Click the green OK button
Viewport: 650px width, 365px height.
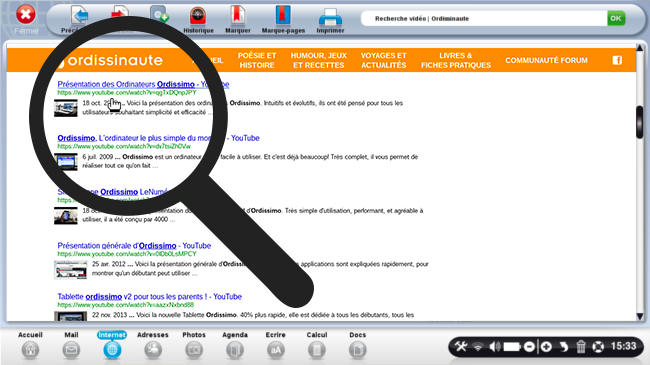tap(616, 18)
